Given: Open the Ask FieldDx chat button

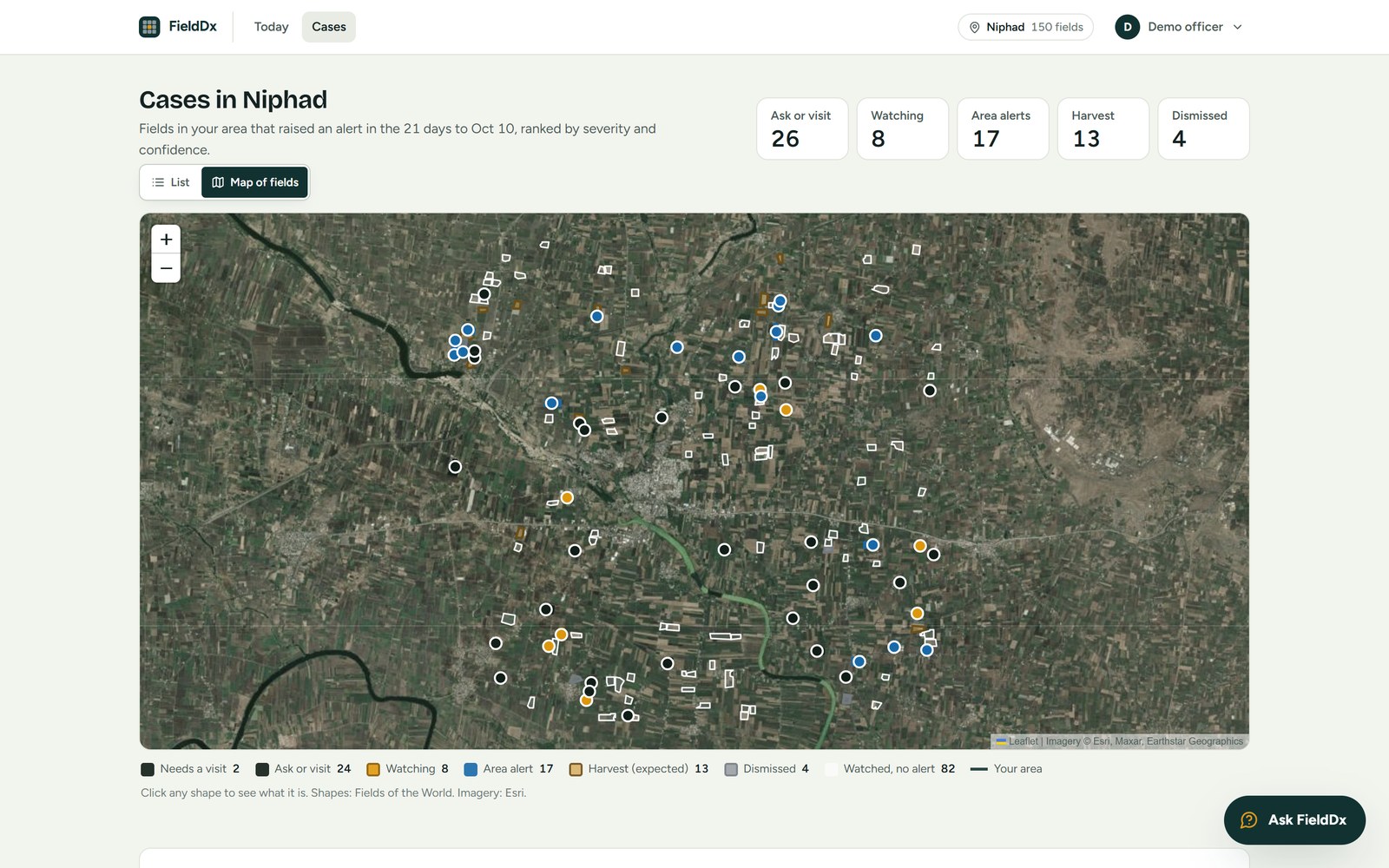Looking at the screenshot, I should click(1294, 820).
